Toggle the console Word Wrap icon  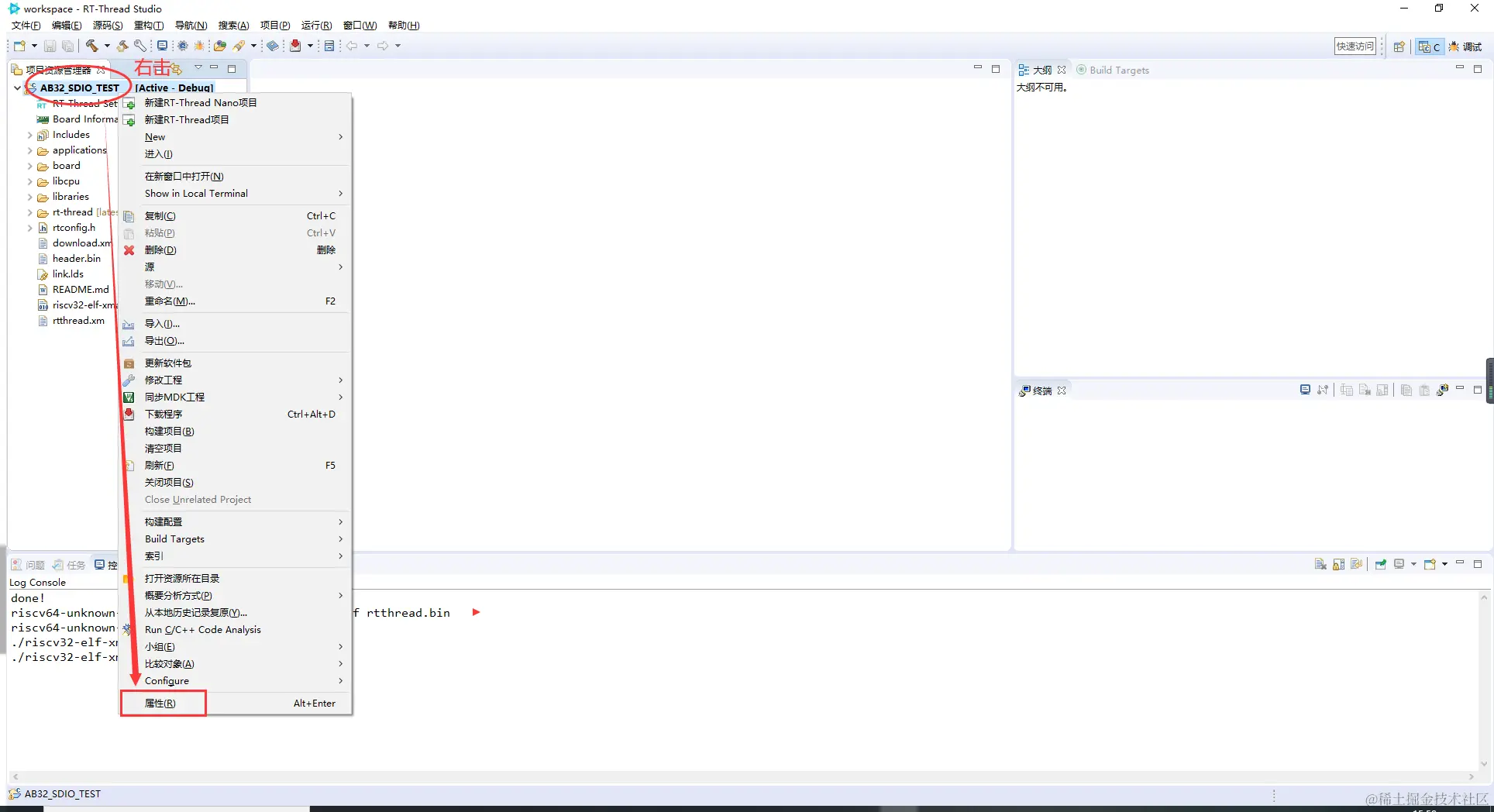tap(1356, 564)
